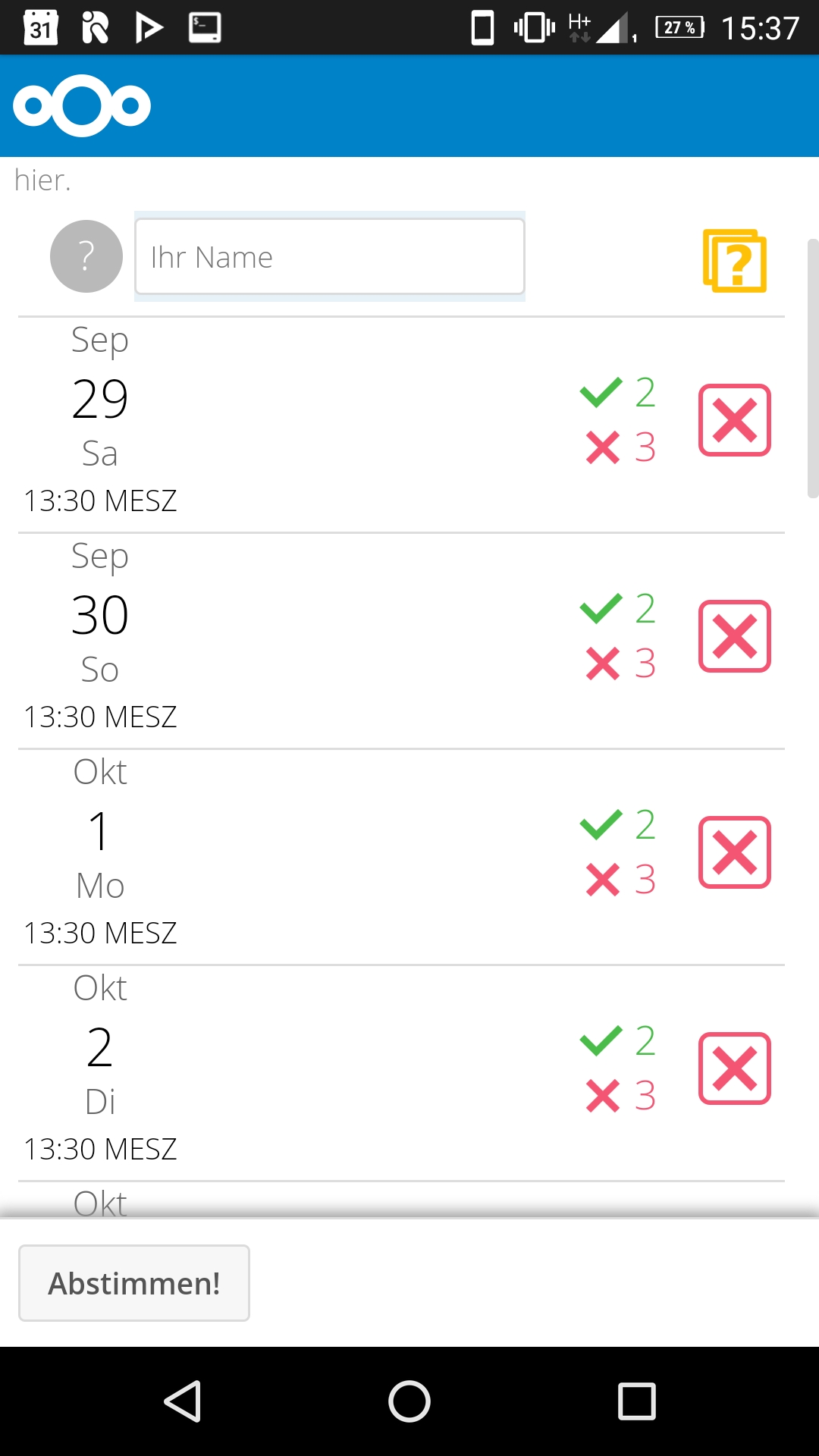This screenshot has width=819, height=1456.
Task: Toggle vote box for Sep 29
Action: click(734, 420)
